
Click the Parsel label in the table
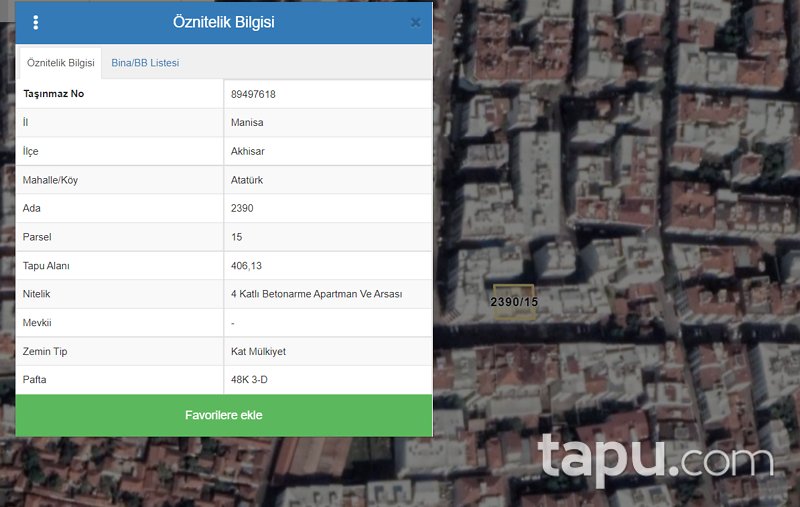tap(37, 237)
